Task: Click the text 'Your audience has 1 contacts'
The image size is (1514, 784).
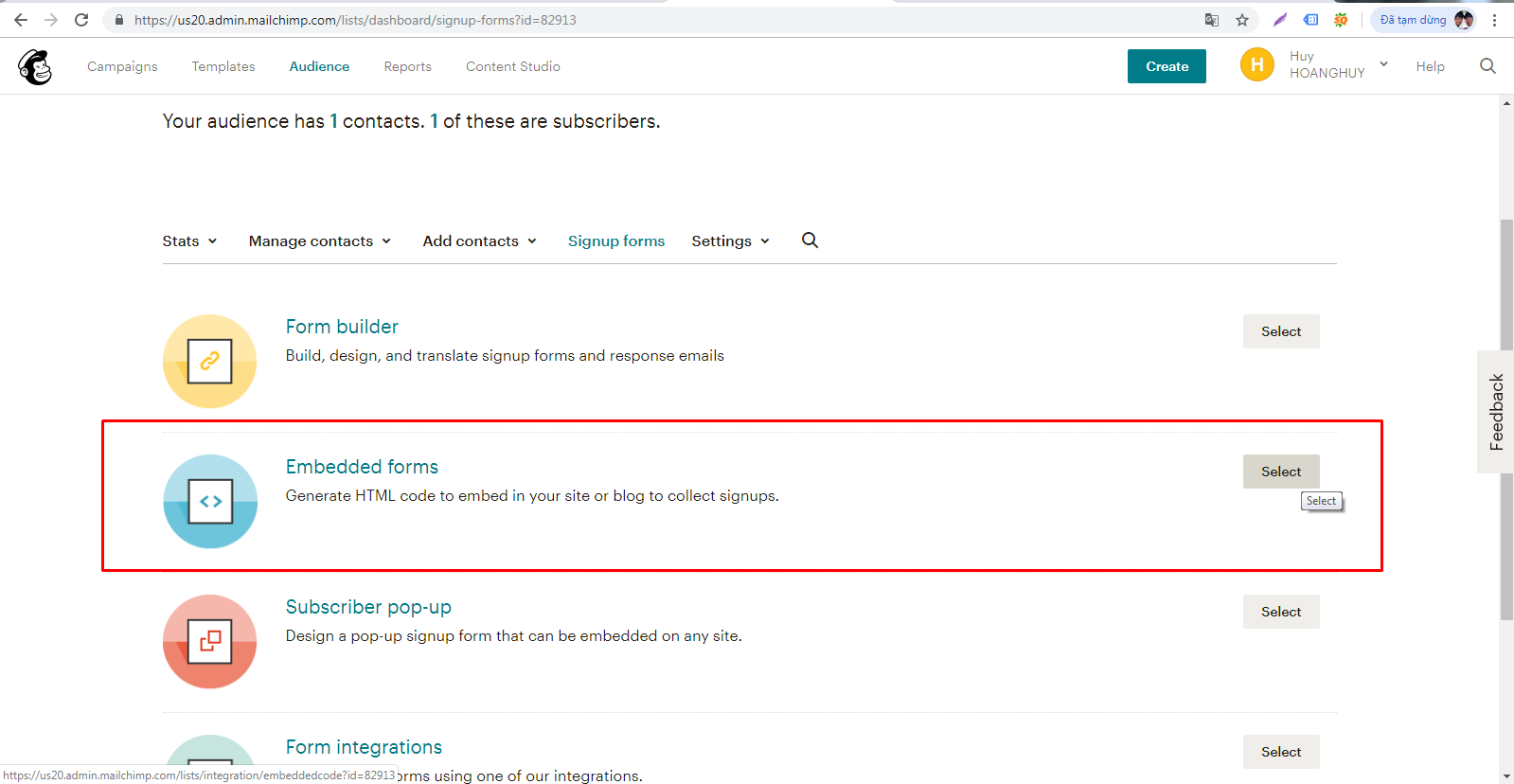Action: (294, 121)
